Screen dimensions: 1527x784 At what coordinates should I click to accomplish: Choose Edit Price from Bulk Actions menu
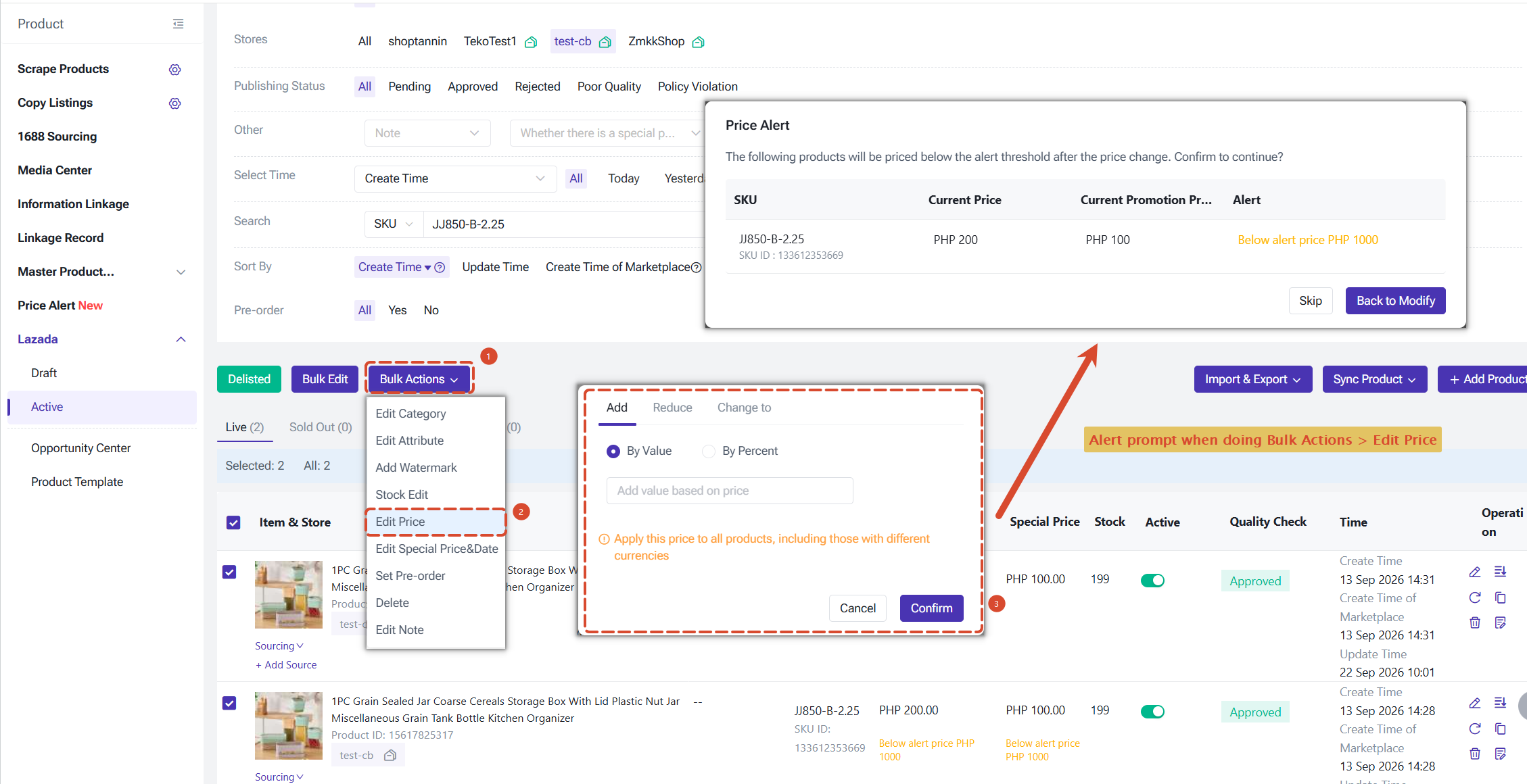point(436,522)
